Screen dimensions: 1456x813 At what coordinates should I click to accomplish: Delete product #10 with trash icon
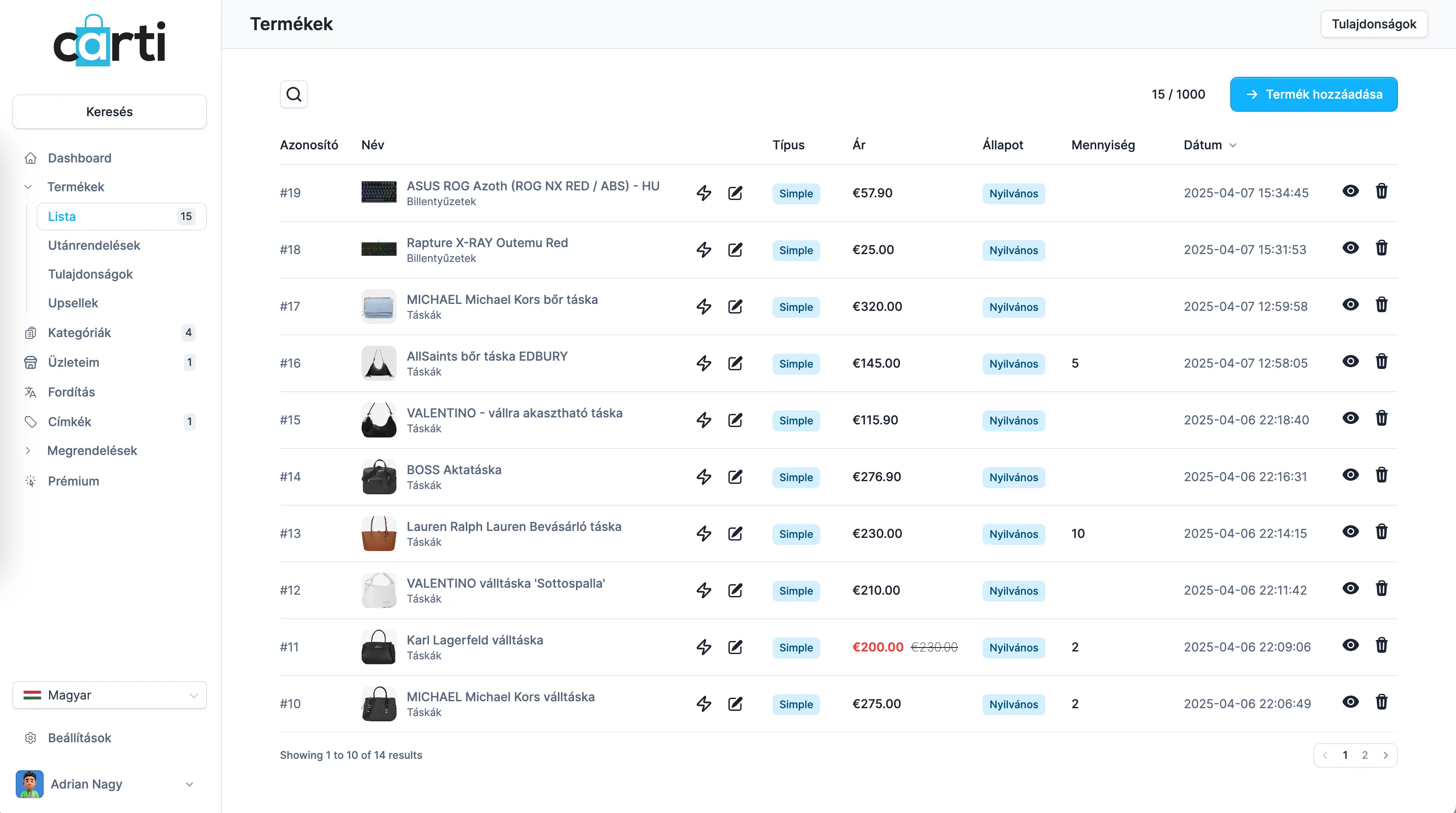coord(1381,702)
